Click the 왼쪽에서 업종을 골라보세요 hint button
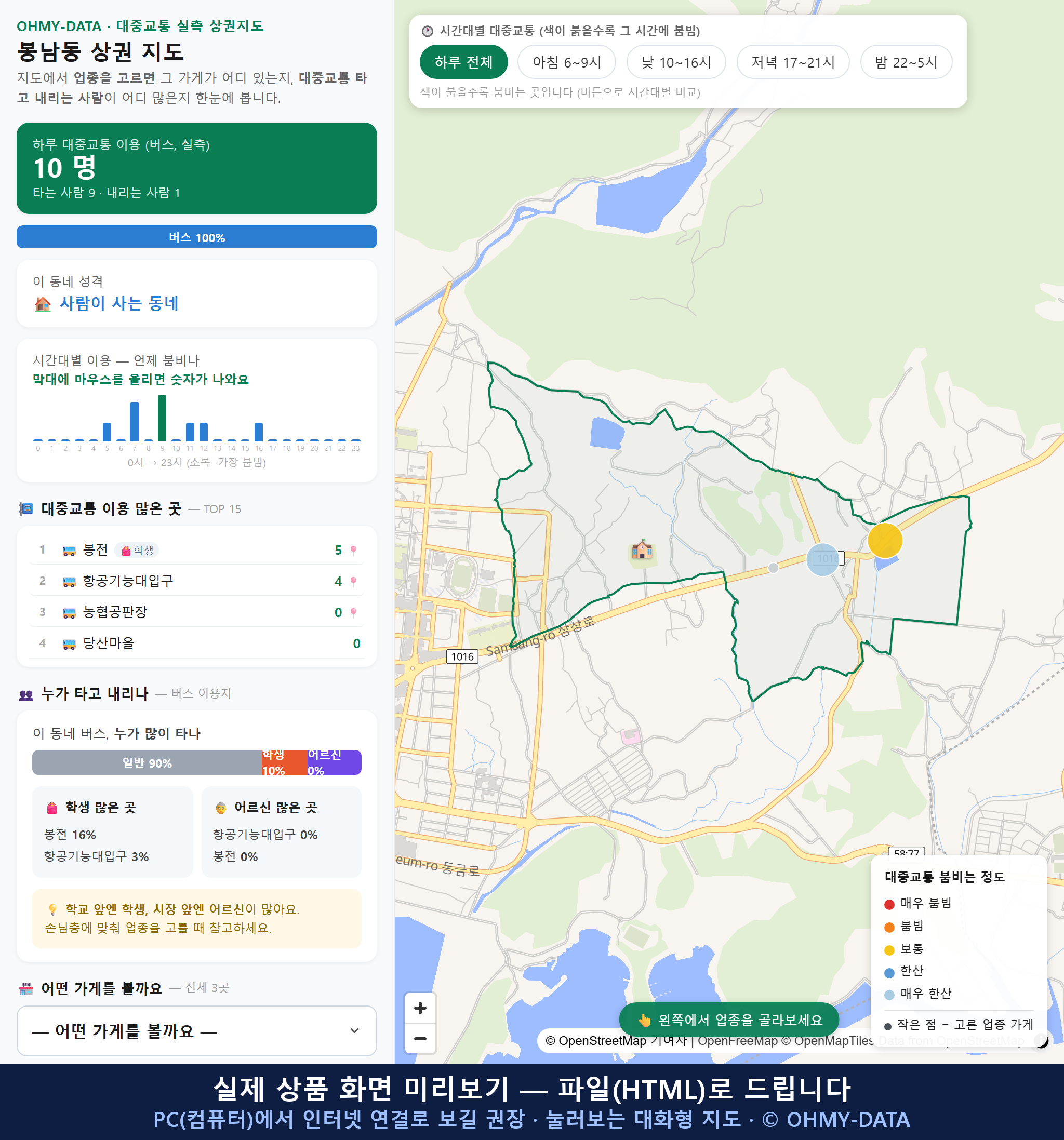 729,1020
